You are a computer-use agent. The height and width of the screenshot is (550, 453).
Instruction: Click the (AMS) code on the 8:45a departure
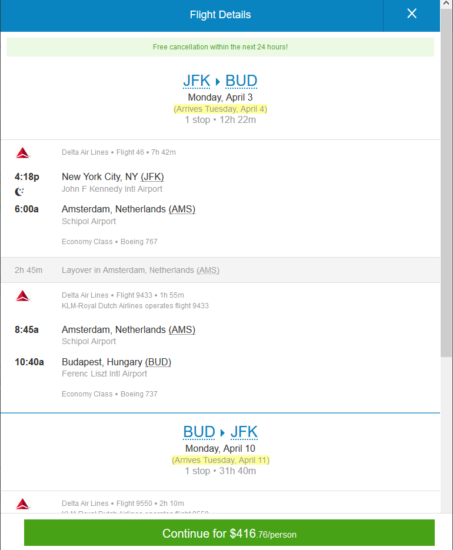(182, 330)
